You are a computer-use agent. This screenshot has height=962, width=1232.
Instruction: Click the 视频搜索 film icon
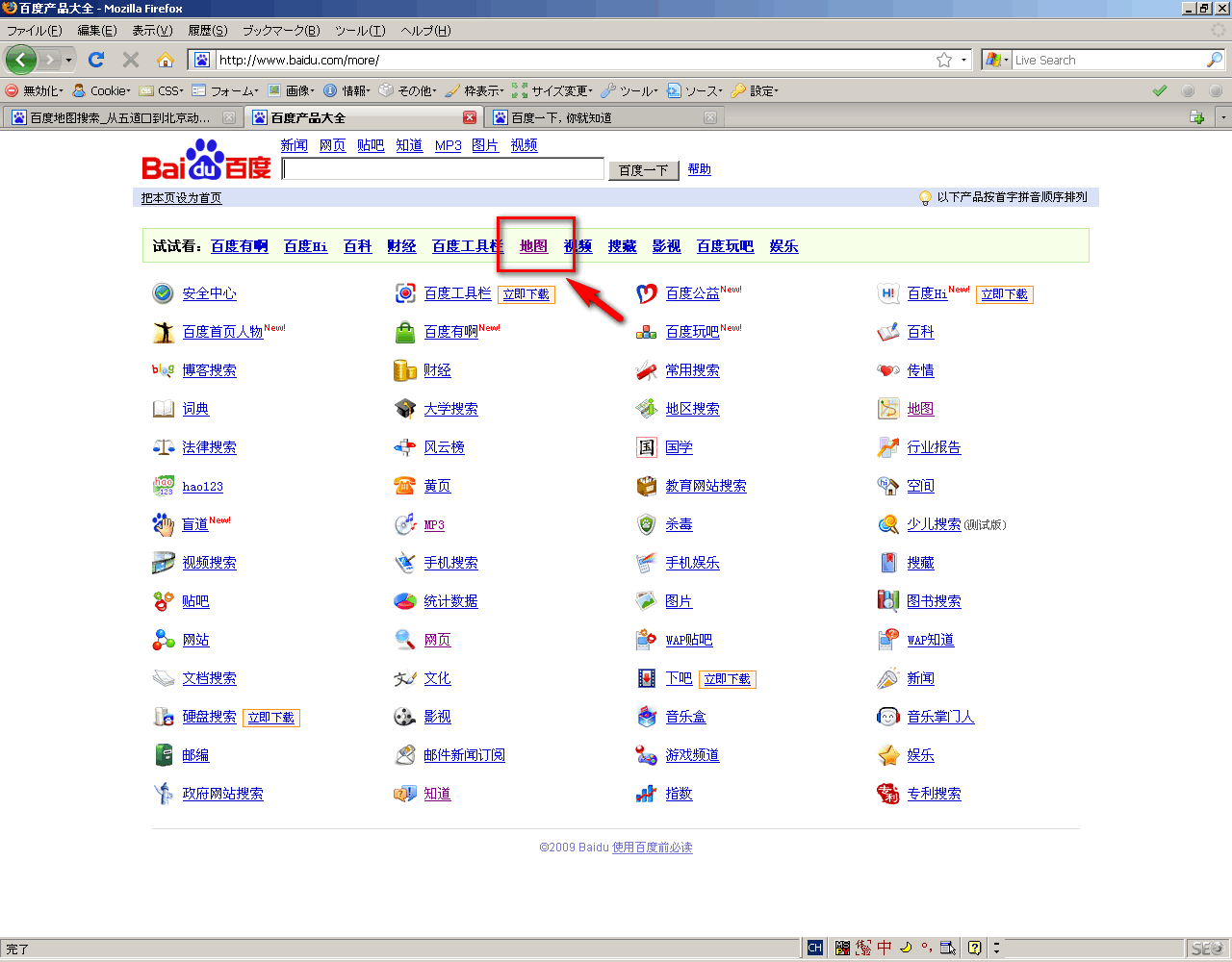(x=164, y=563)
